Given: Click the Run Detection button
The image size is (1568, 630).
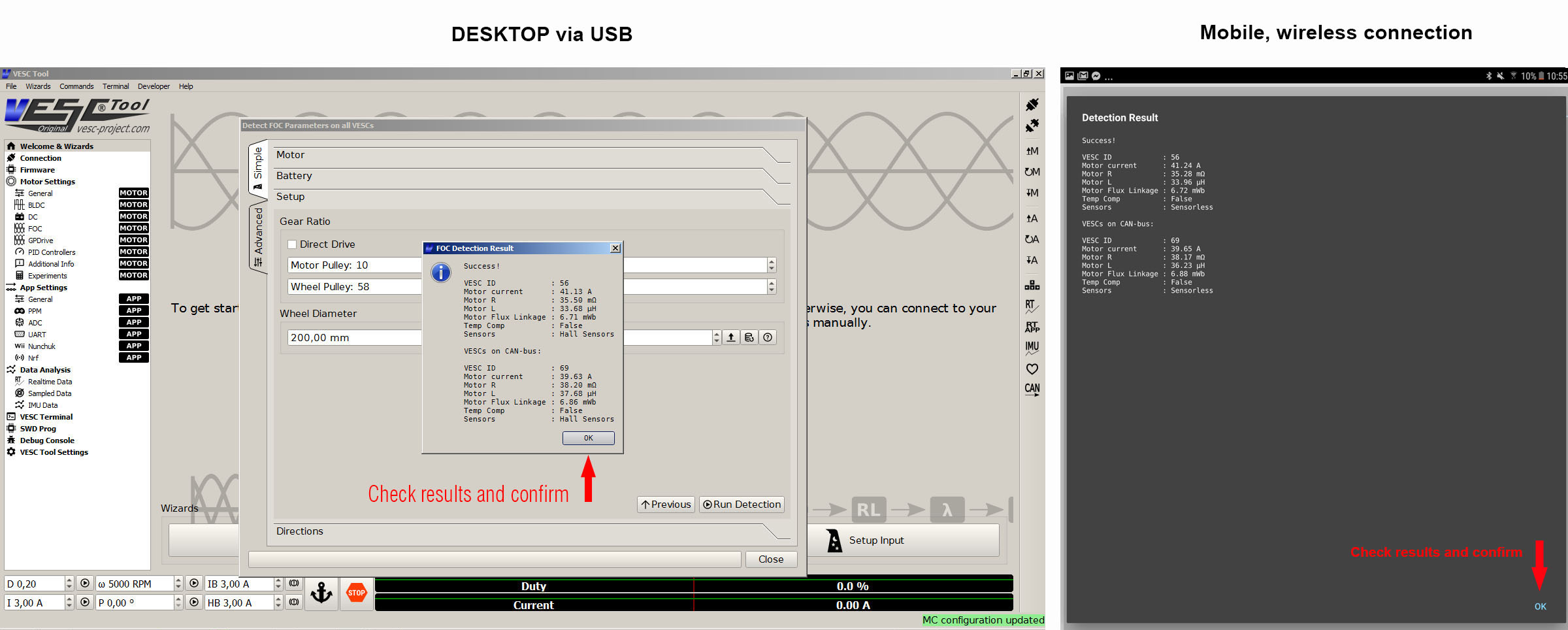Looking at the screenshot, I should tap(742, 505).
